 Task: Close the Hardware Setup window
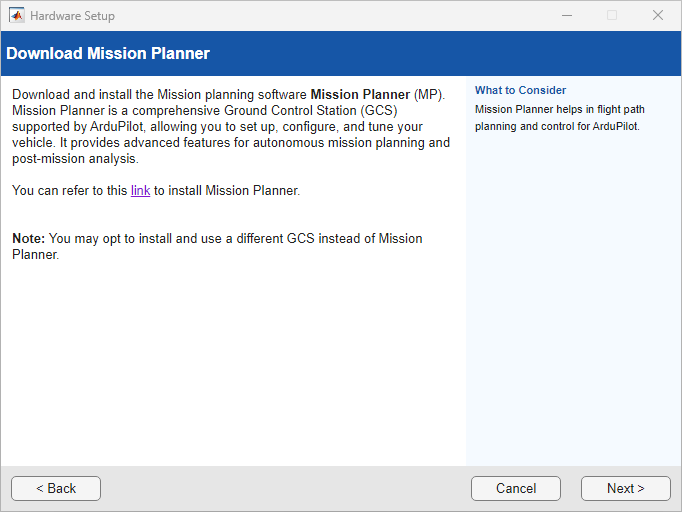click(x=658, y=15)
